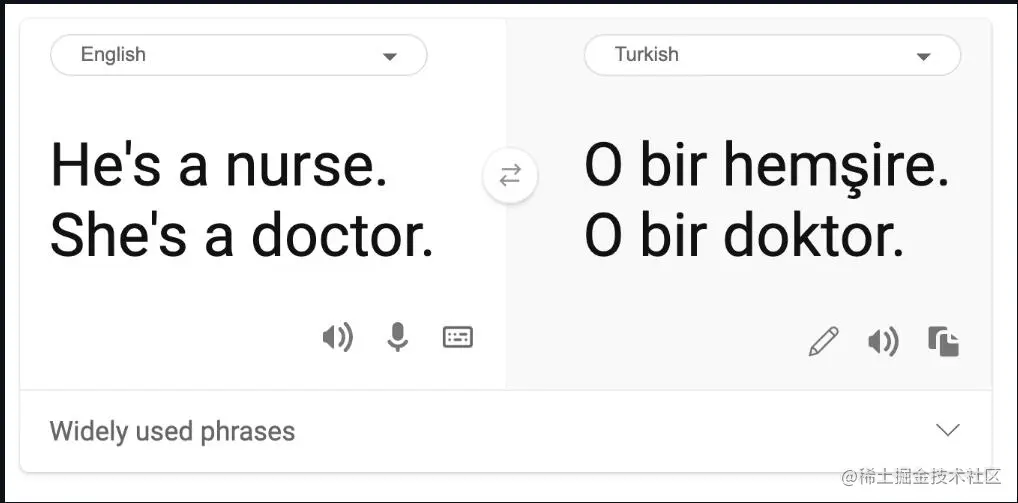
Task: Select the "O bir hemşire." translated line
Action: [767, 167]
